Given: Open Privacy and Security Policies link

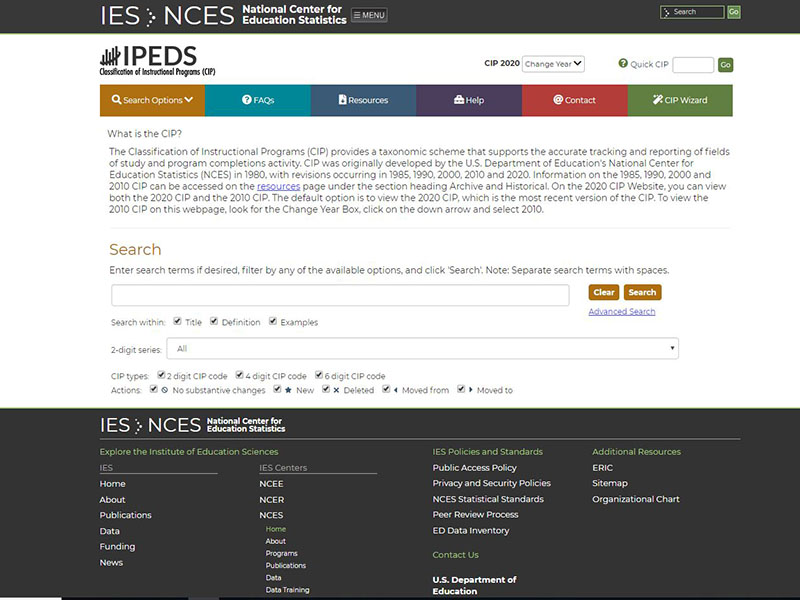Looking at the screenshot, I should [x=491, y=483].
